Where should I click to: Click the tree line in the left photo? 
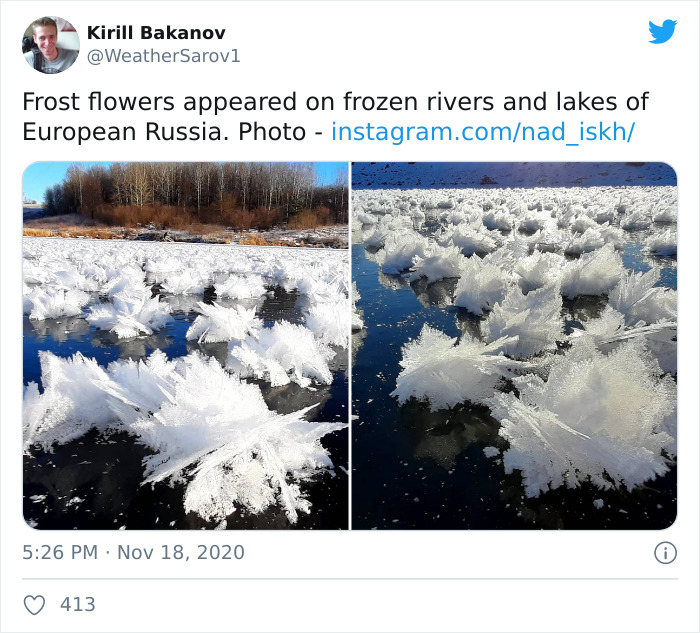(190, 195)
